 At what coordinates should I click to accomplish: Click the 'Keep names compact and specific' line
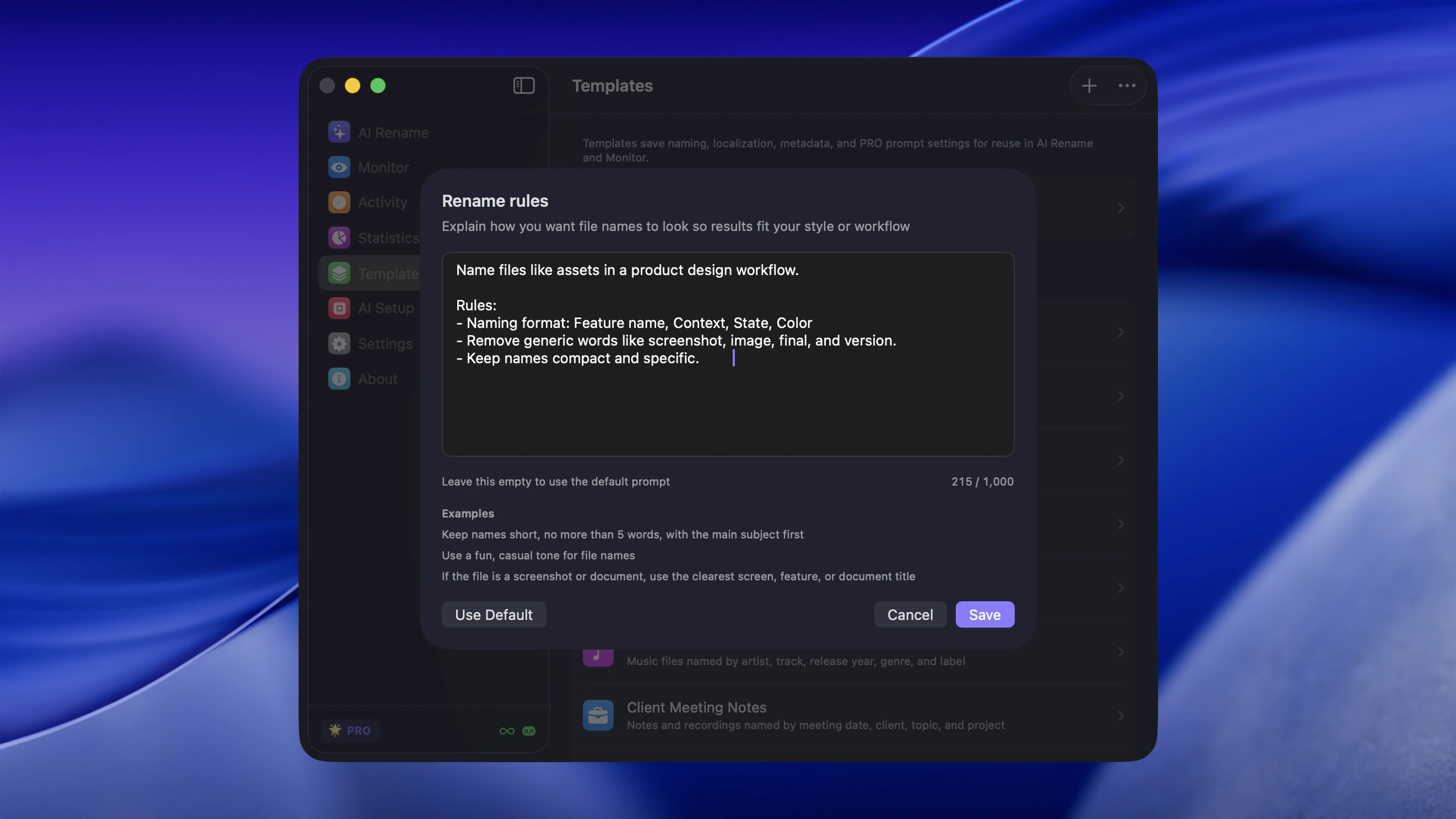coord(577,358)
